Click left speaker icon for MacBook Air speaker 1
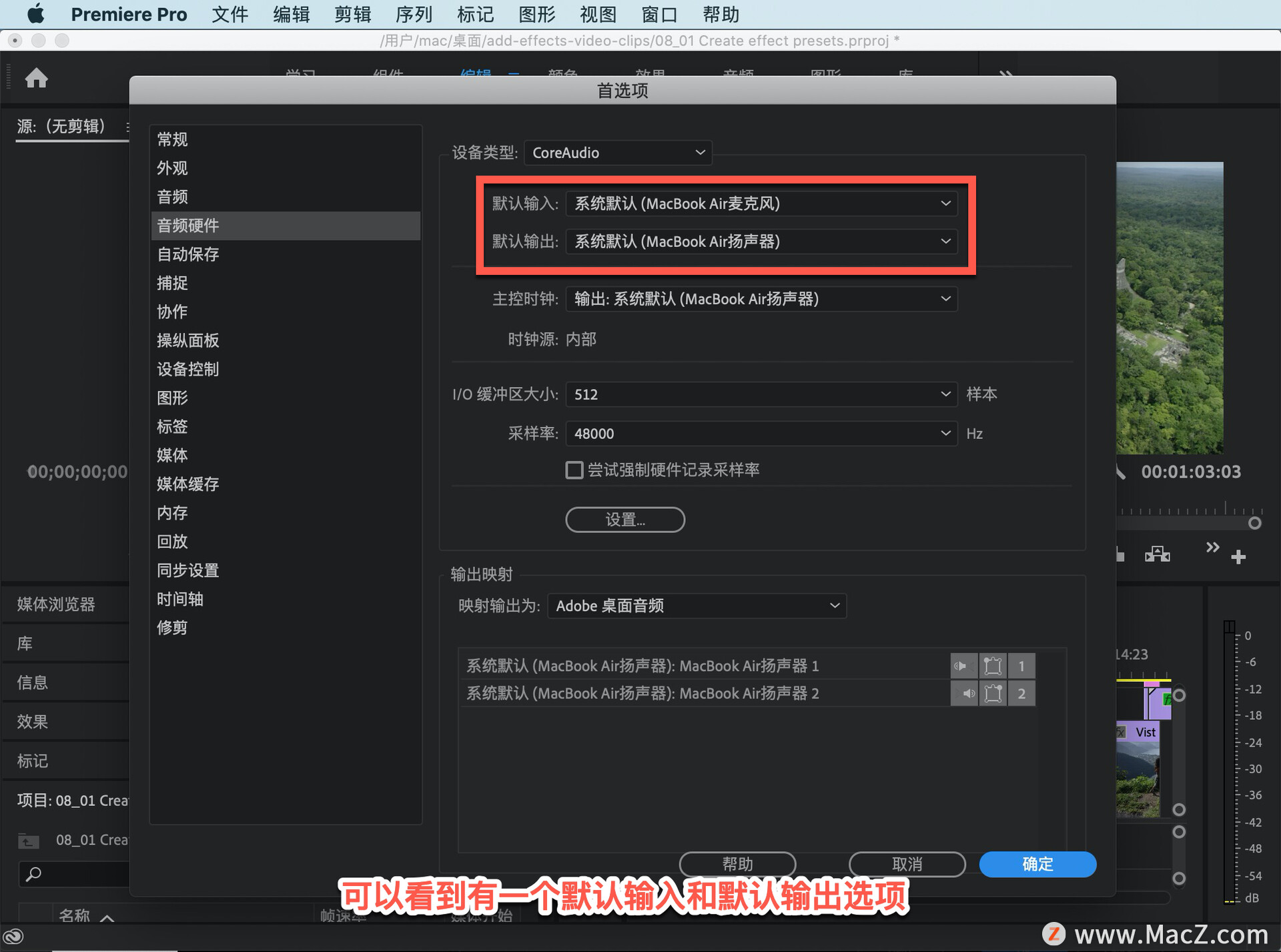1281x952 pixels. pyautogui.click(x=963, y=666)
